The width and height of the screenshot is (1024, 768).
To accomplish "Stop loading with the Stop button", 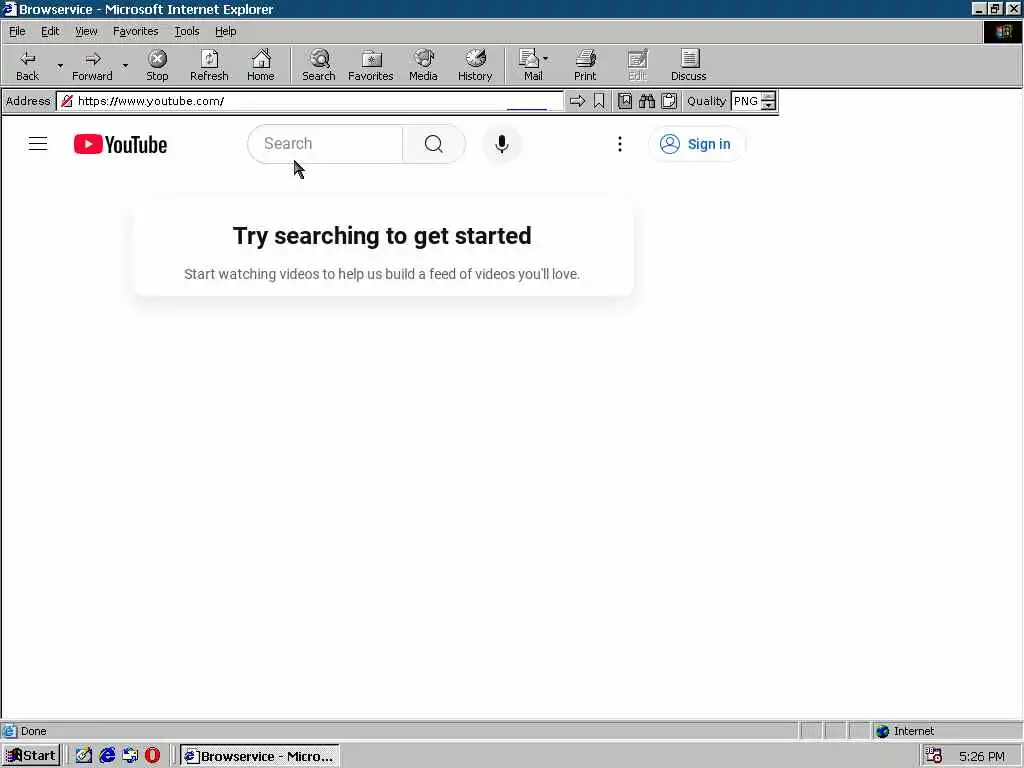I will [x=157, y=65].
